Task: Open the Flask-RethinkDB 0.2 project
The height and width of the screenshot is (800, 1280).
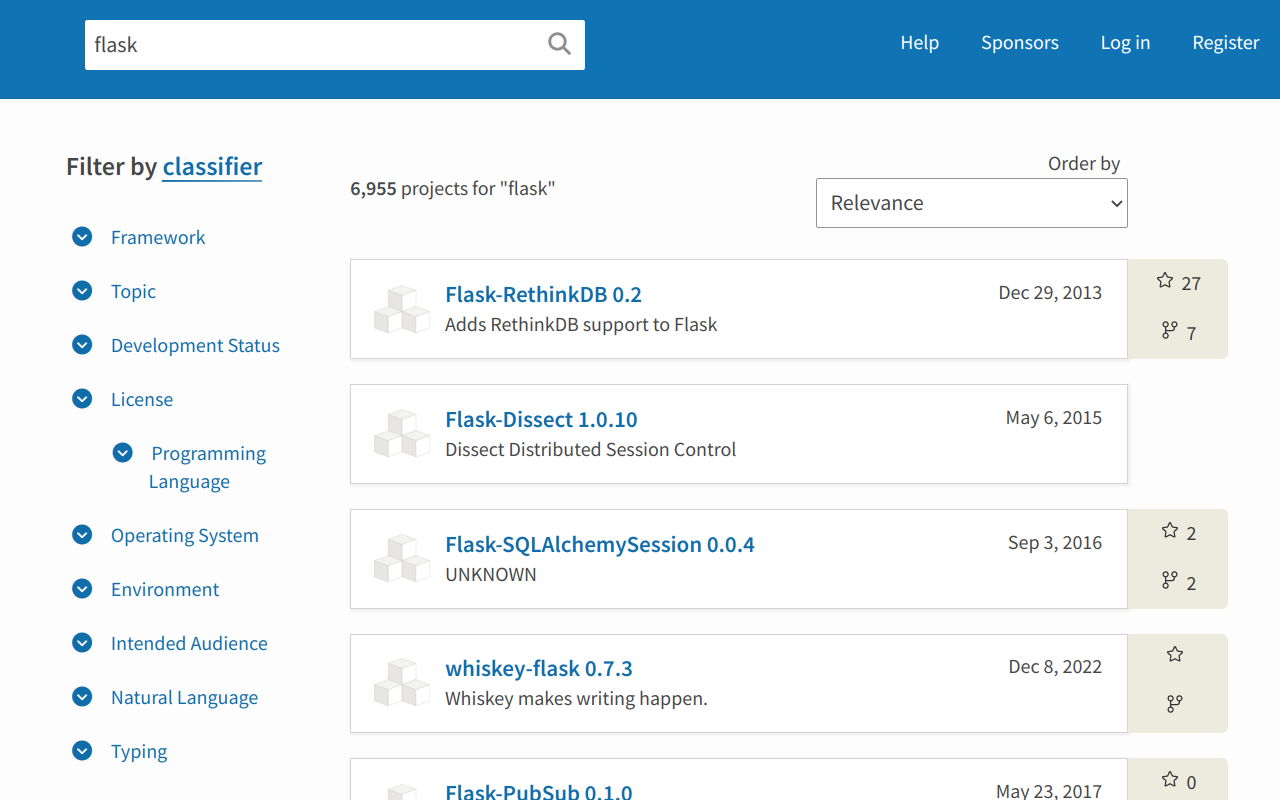Action: (x=543, y=294)
